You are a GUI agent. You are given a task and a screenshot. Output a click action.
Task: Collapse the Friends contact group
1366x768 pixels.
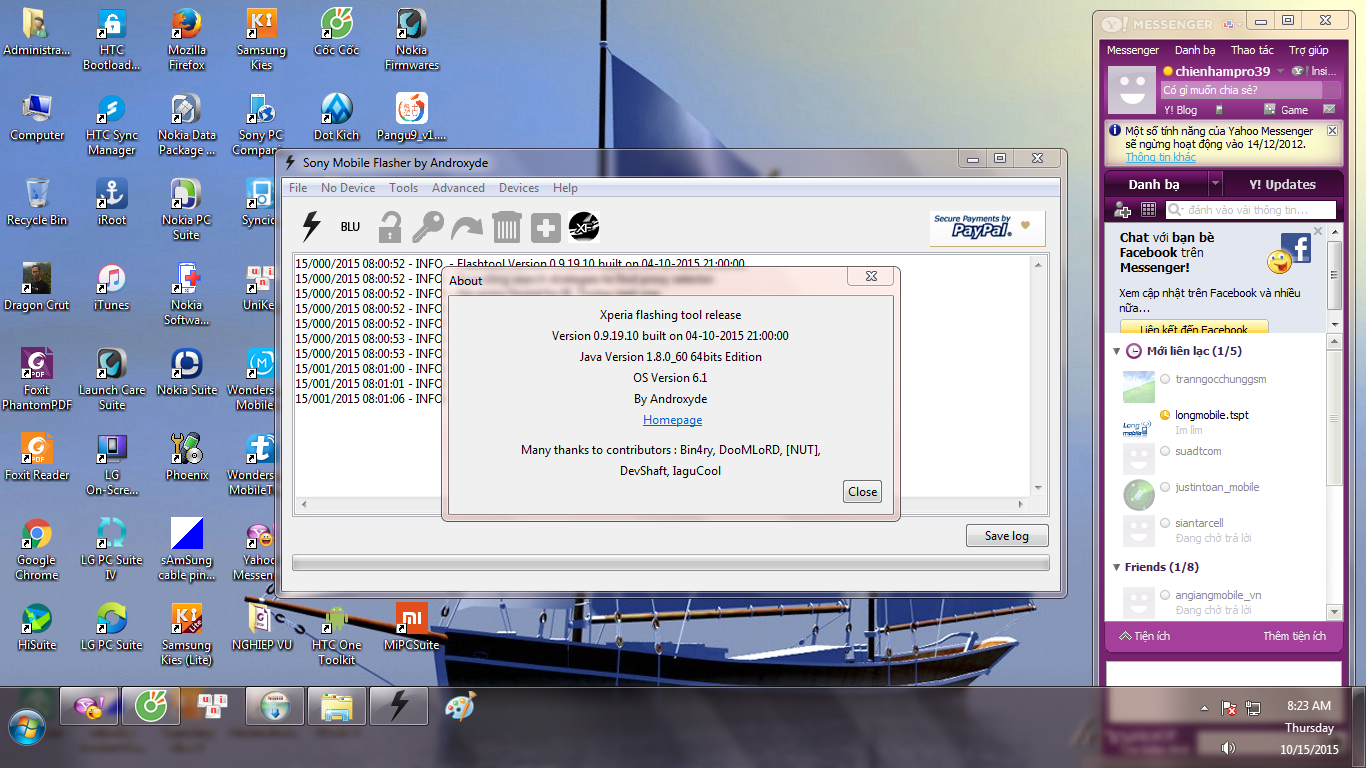pyautogui.click(x=1117, y=567)
